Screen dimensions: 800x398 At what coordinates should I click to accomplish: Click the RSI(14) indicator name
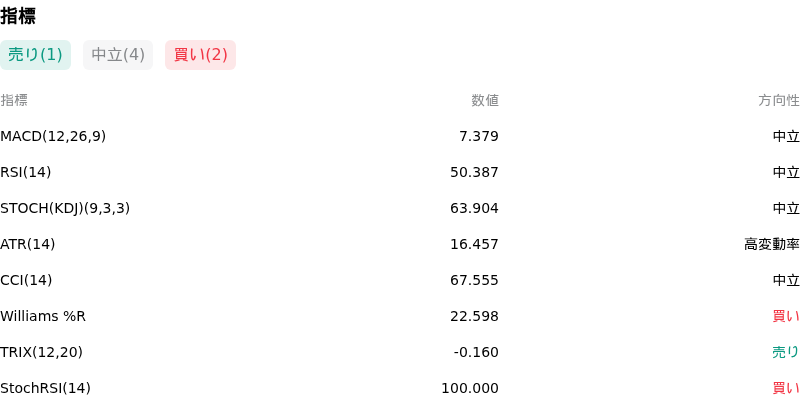[26, 172]
